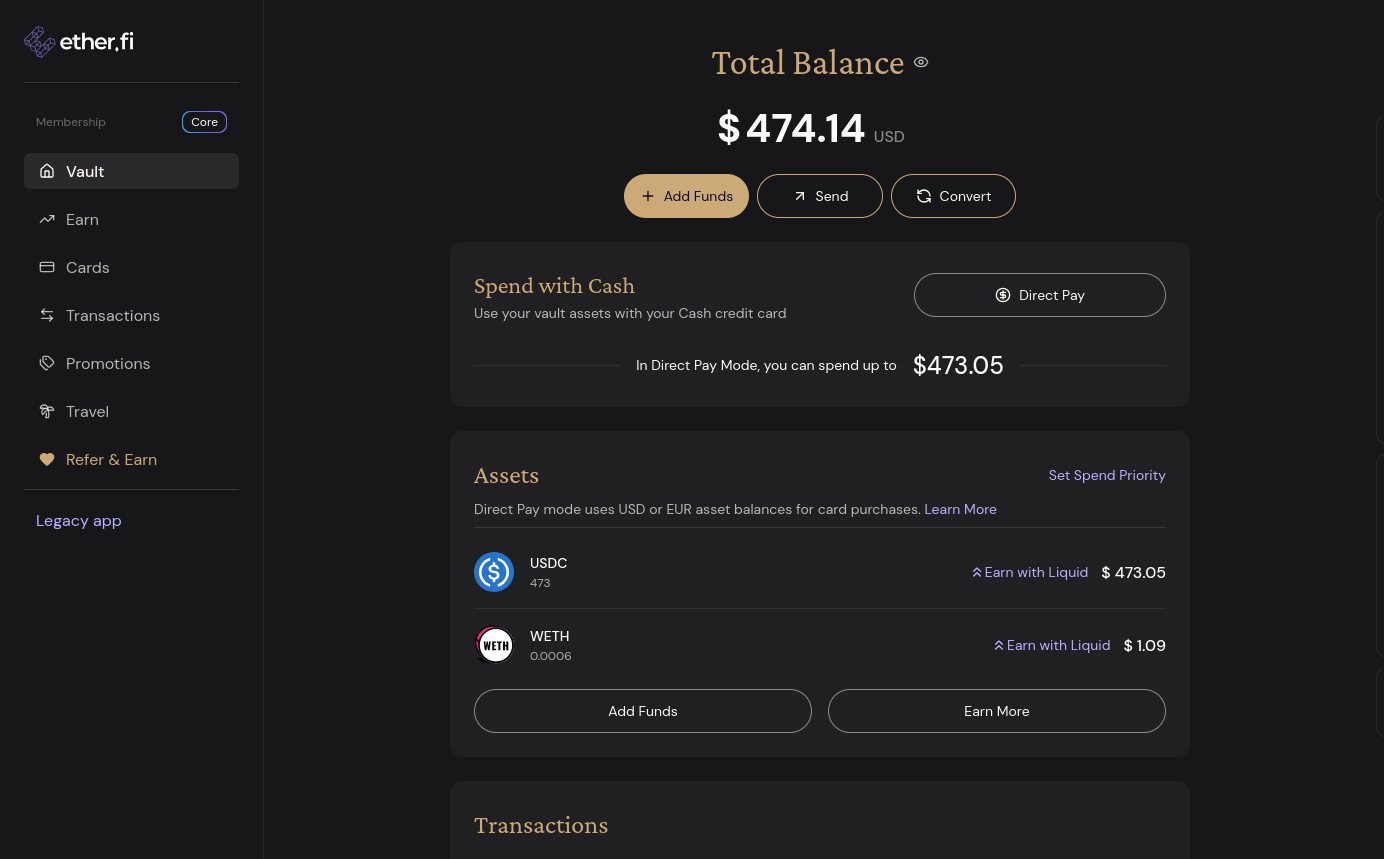Open Refer & Earn page
Screen dimensions: 1384x859
click(x=131, y=459)
